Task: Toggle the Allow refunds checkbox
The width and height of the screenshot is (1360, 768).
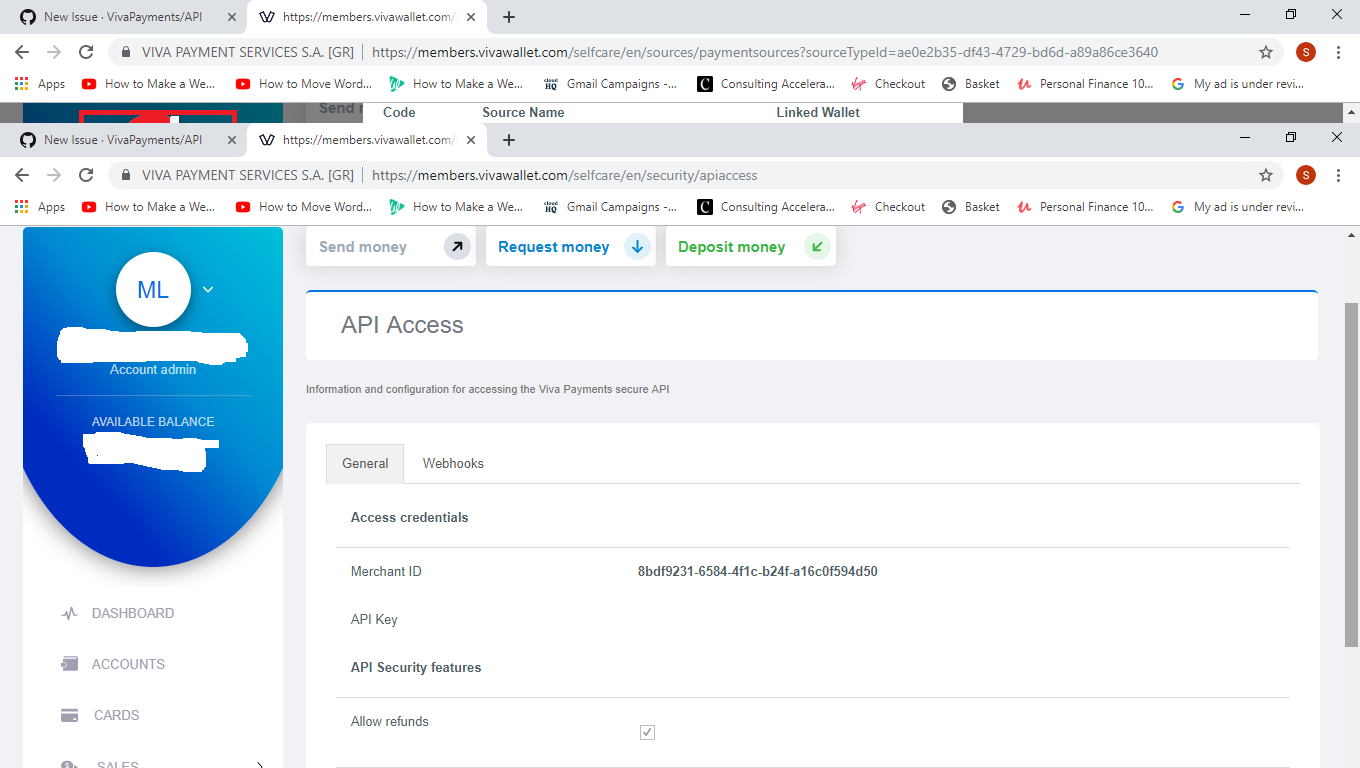Action: point(646,732)
